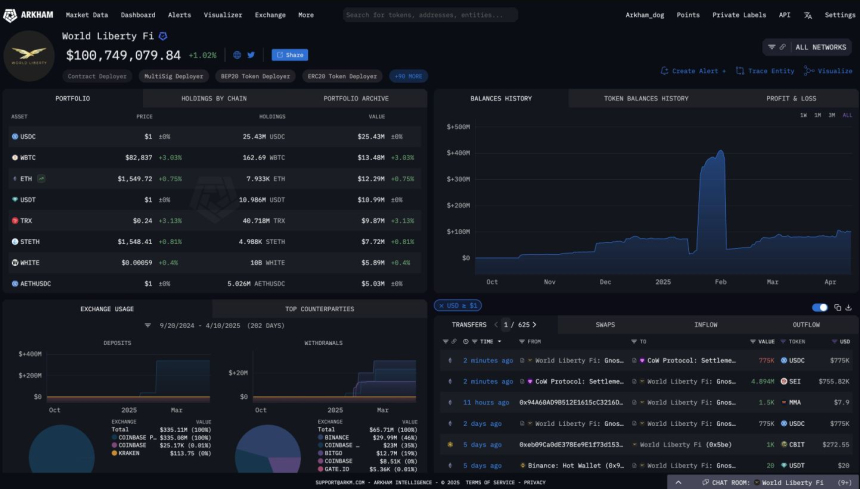
Task: Open the INFLOW tab
Action: [705, 325]
